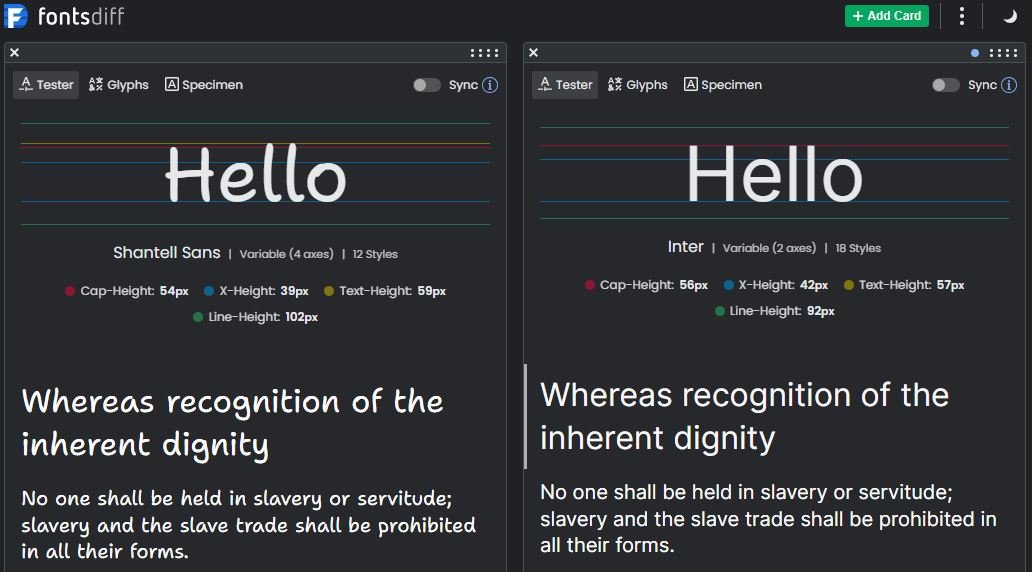Grab the drag handle on left card
The height and width of the screenshot is (572, 1032).
[484, 53]
